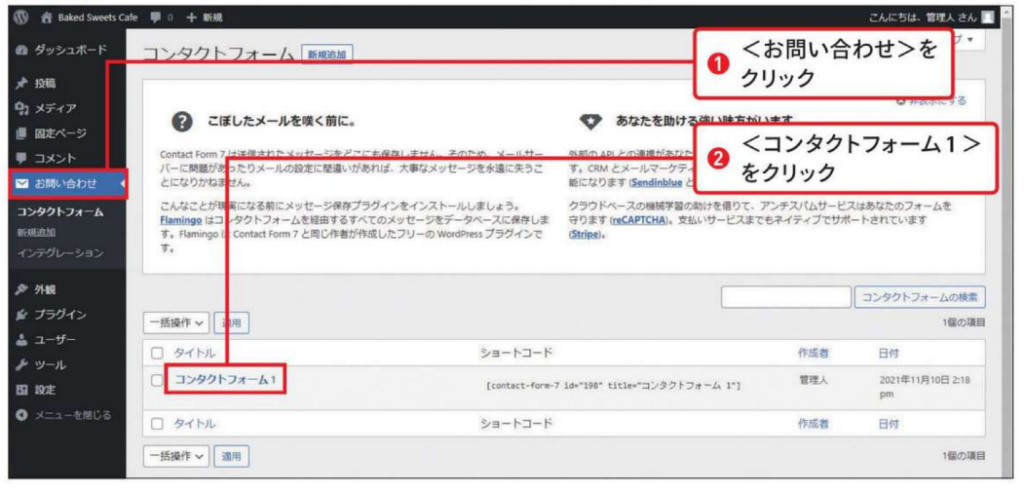Screen dimensions: 1024x492
Task: Click the 新規追加 button beside page title
Action: pyautogui.click(x=327, y=55)
